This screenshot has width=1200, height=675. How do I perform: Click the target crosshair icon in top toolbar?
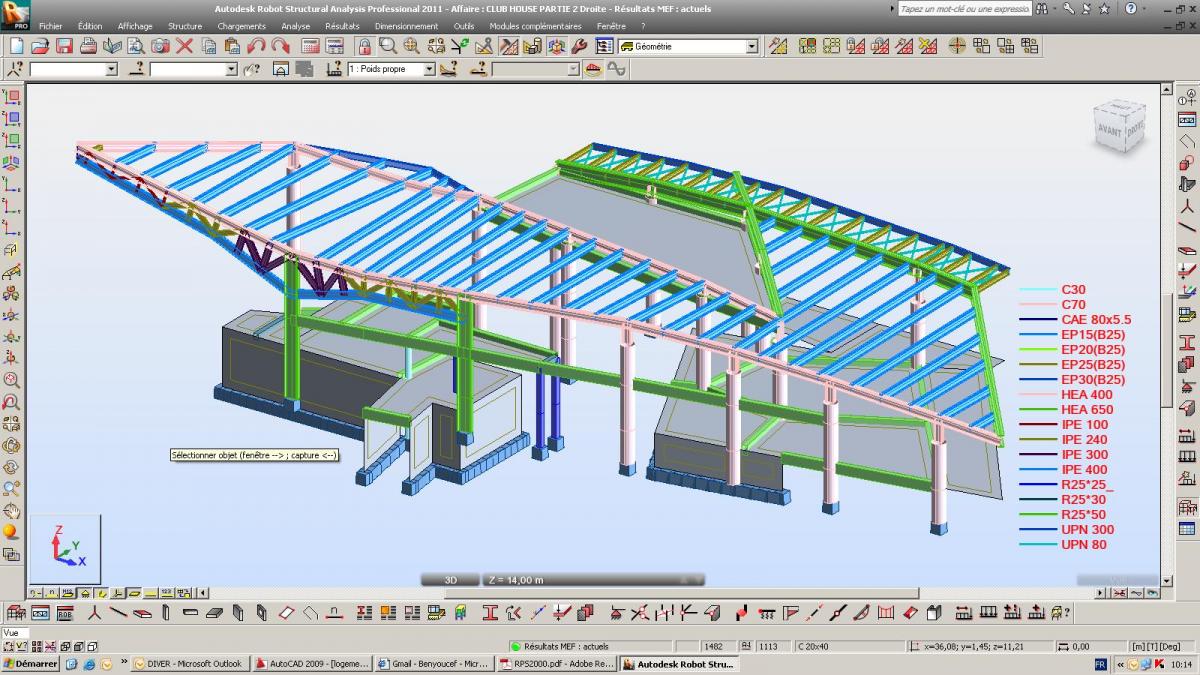coord(957,46)
